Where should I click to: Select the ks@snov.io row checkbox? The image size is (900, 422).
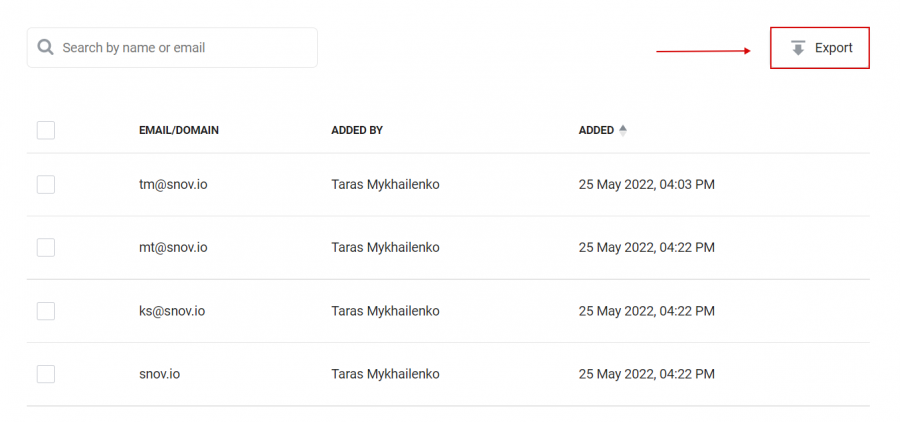point(46,311)
